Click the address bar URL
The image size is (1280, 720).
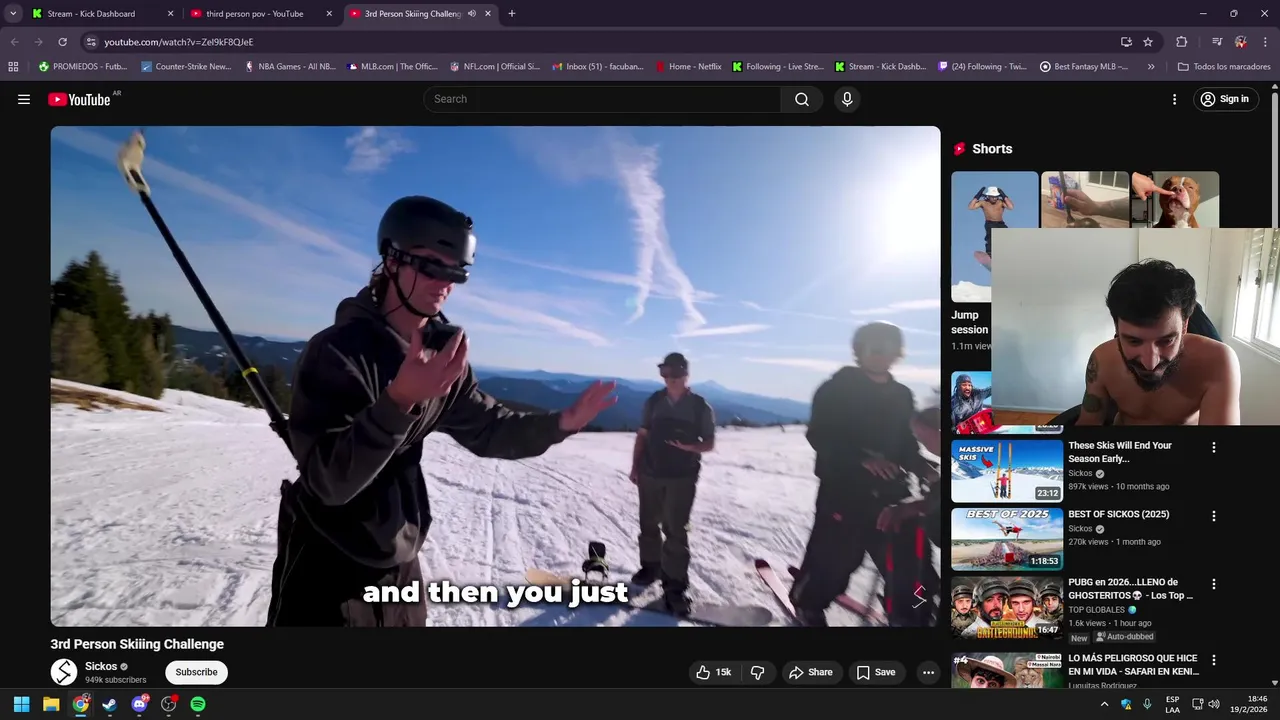pos(179,42)
